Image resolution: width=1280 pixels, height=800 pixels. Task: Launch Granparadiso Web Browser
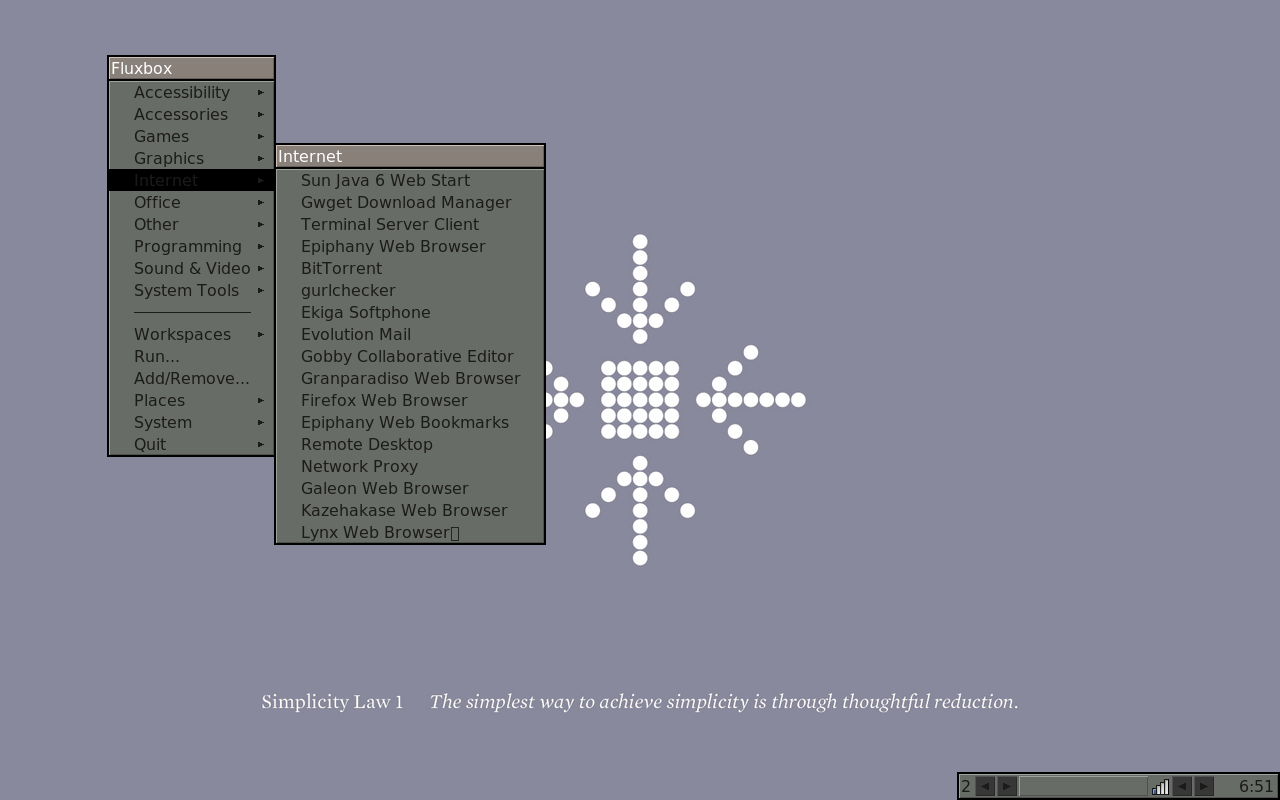(x=410, y=378)
